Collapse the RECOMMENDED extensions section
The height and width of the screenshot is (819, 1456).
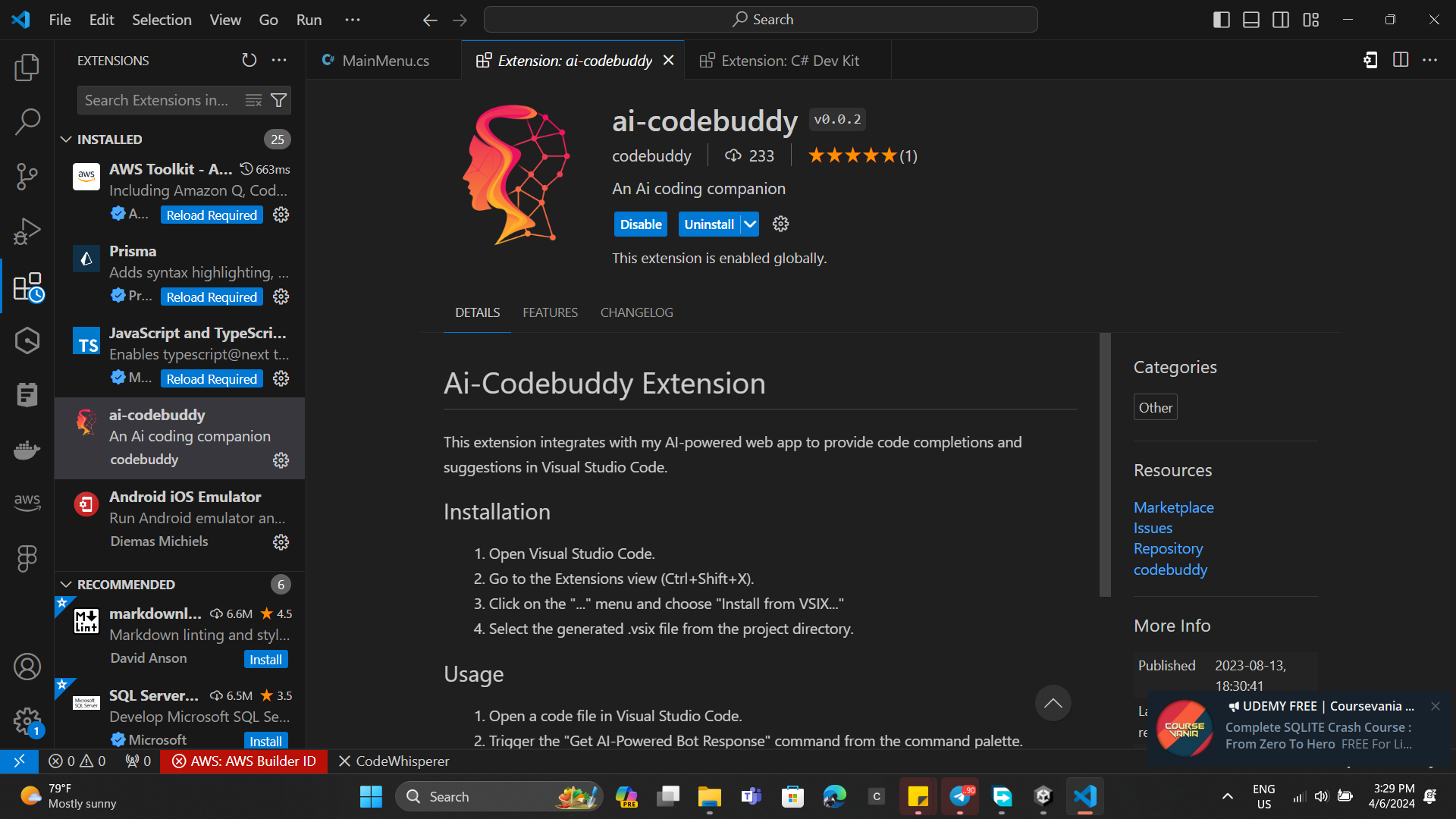[67, 585]
